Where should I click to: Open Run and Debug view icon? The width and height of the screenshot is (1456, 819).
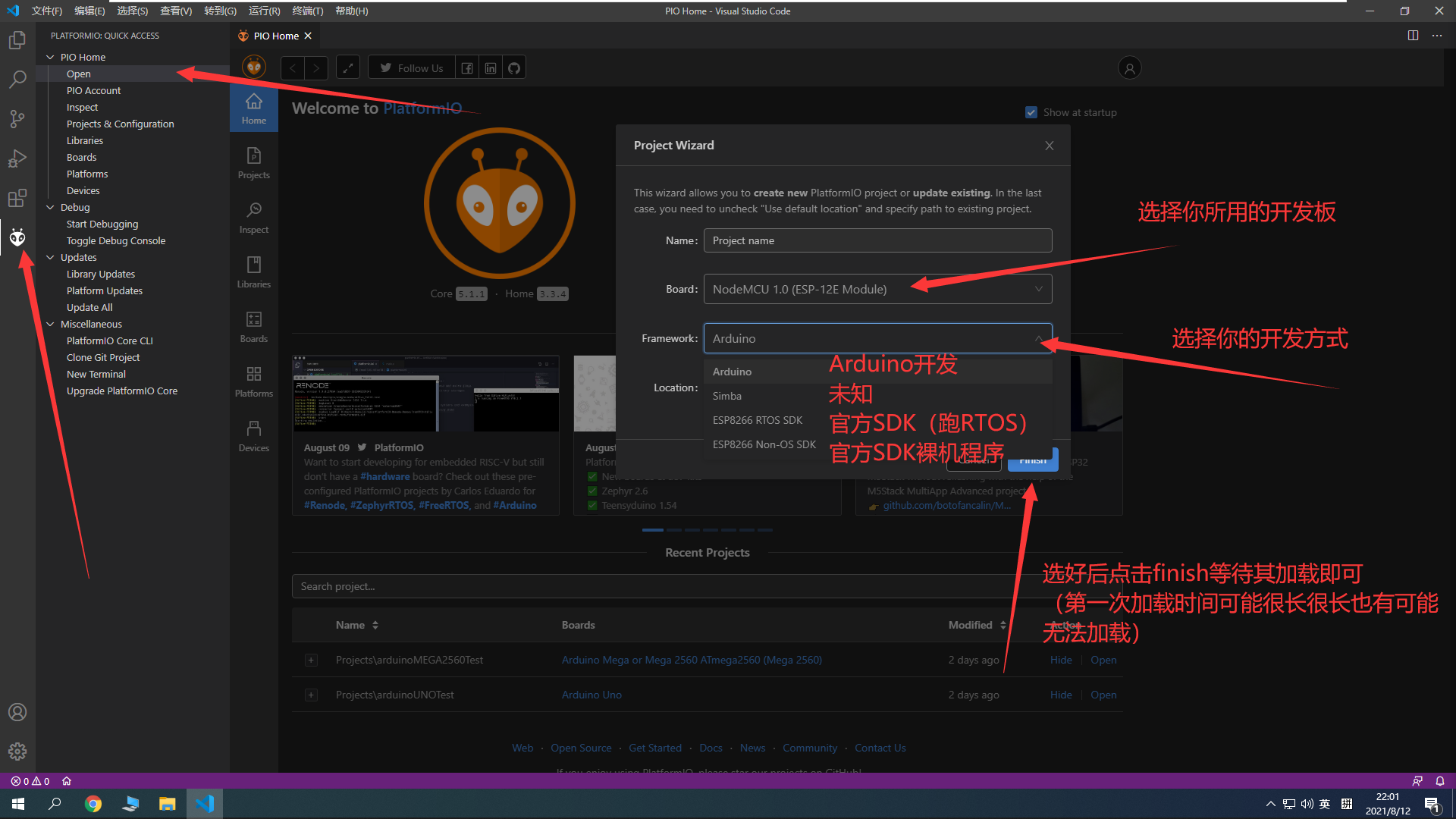tap(17, 158)
